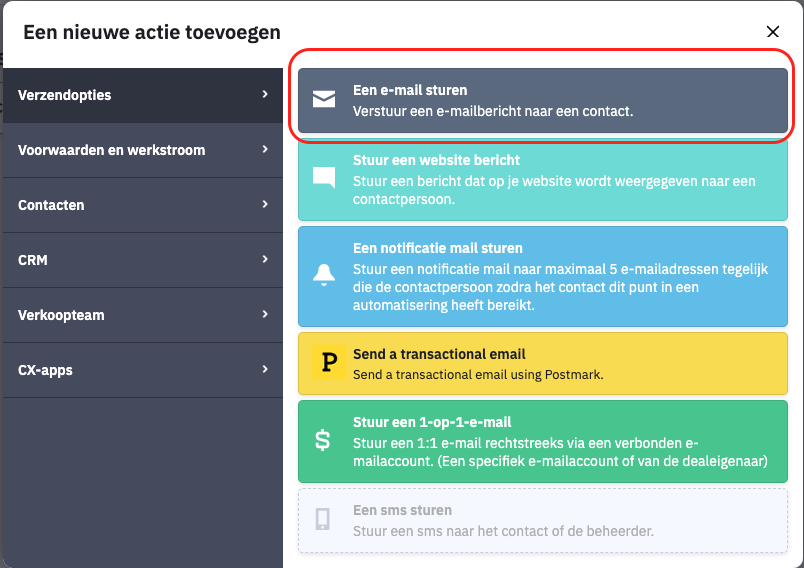Click the envelope icon for sending email
804x568 pixels.
click(x=324, y=99)
